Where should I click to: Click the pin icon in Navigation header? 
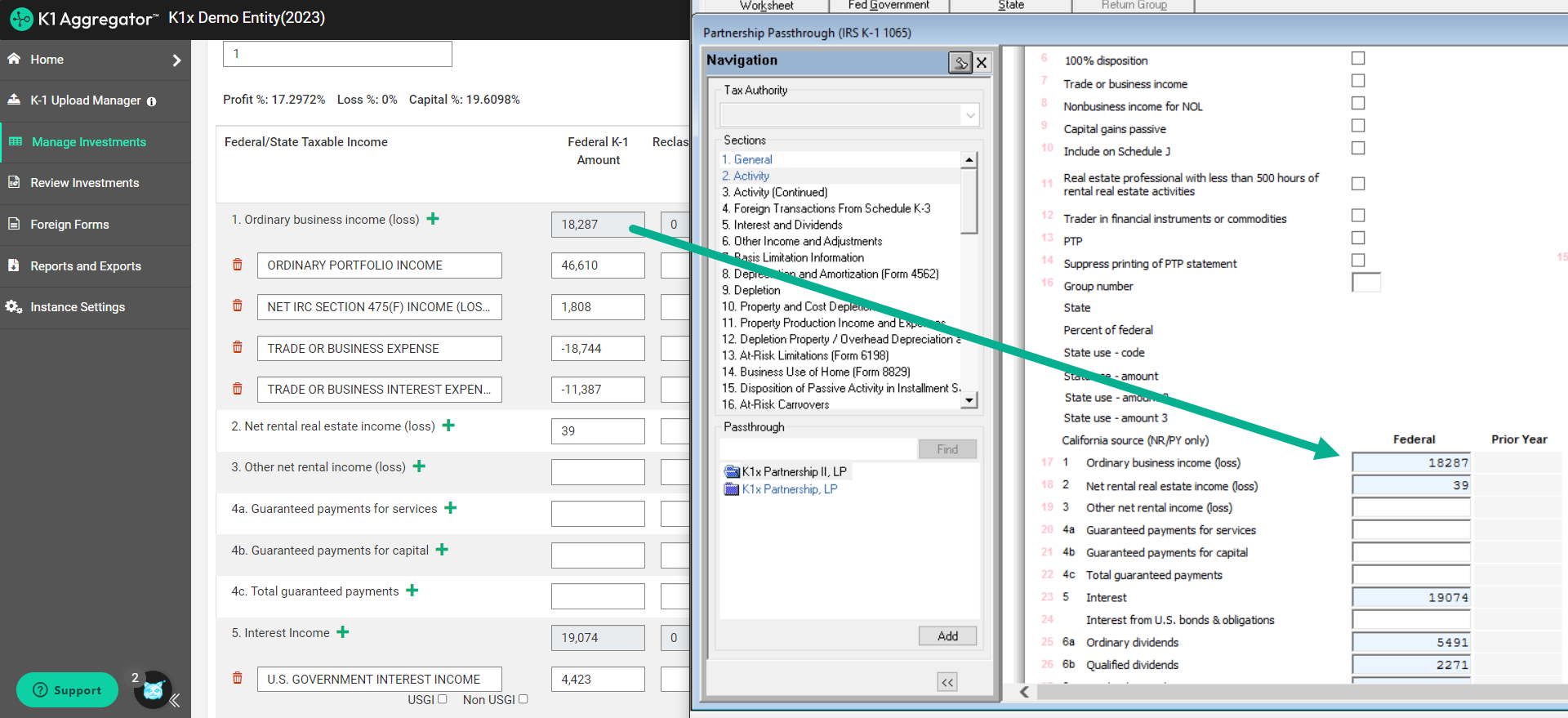[960, 62]
